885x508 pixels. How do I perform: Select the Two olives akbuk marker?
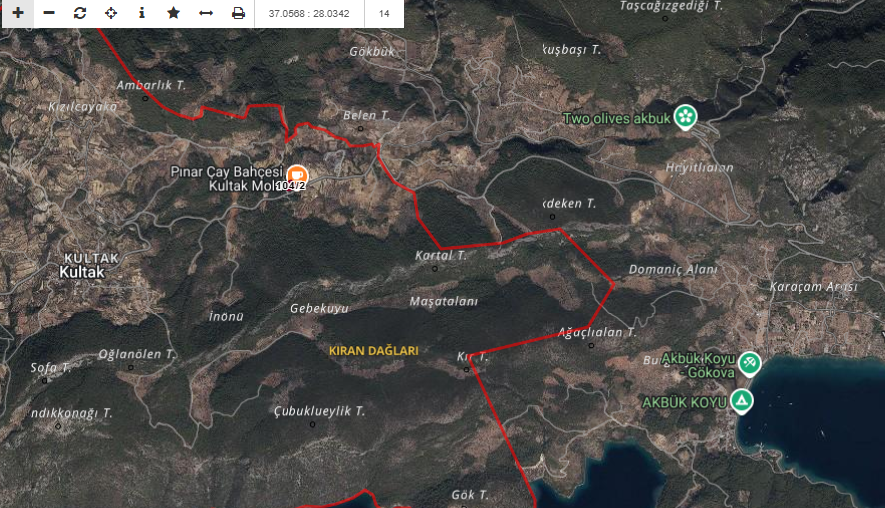pos(685,117)
